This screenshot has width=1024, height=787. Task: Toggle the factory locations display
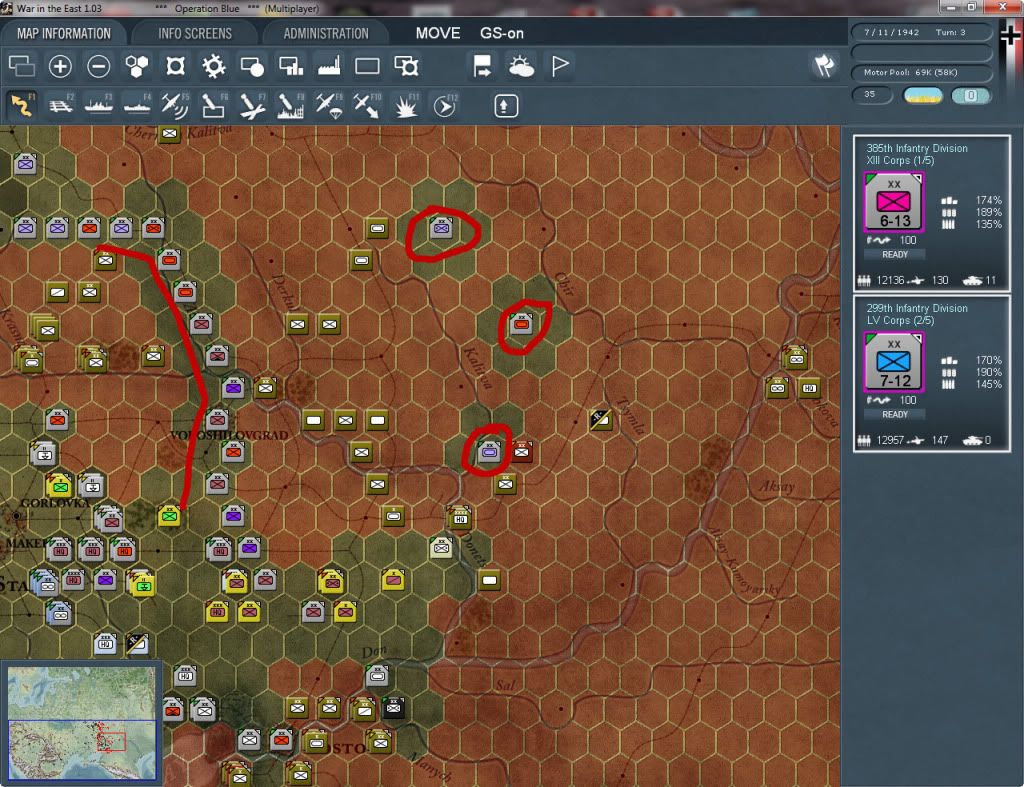coord(329,66)
